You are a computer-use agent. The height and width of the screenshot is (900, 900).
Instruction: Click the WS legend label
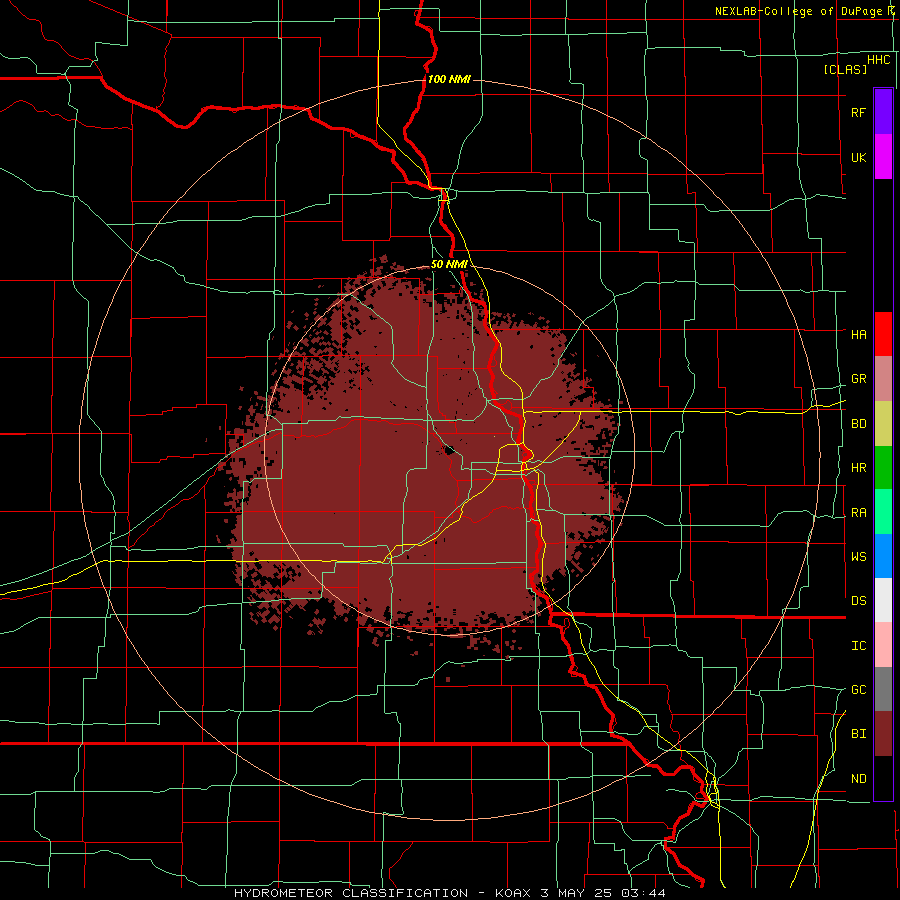[859, 556]
